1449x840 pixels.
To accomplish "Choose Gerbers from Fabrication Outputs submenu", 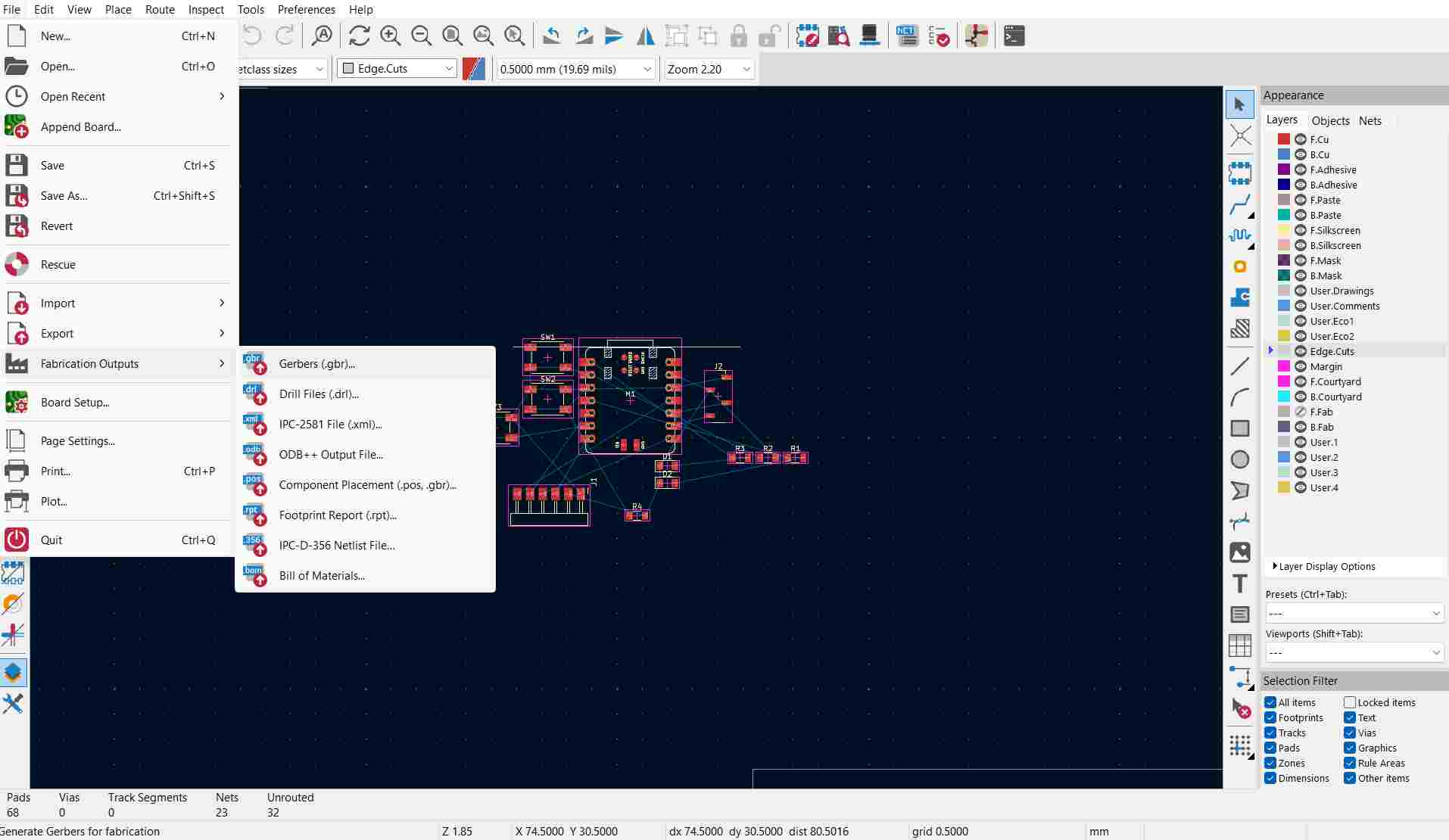I will (316, 364).
